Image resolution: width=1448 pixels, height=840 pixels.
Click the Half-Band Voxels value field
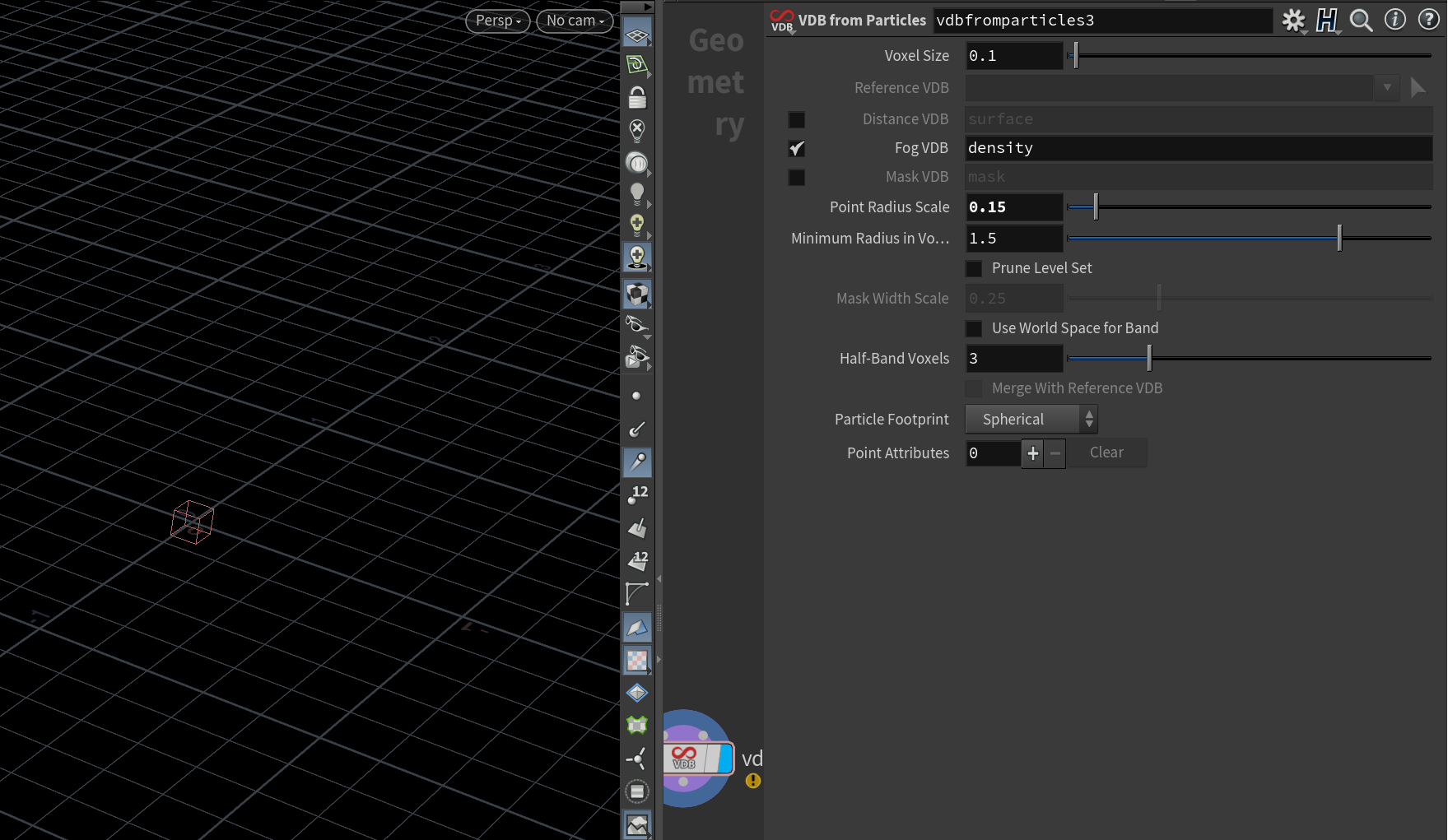tap(1014, 359)
